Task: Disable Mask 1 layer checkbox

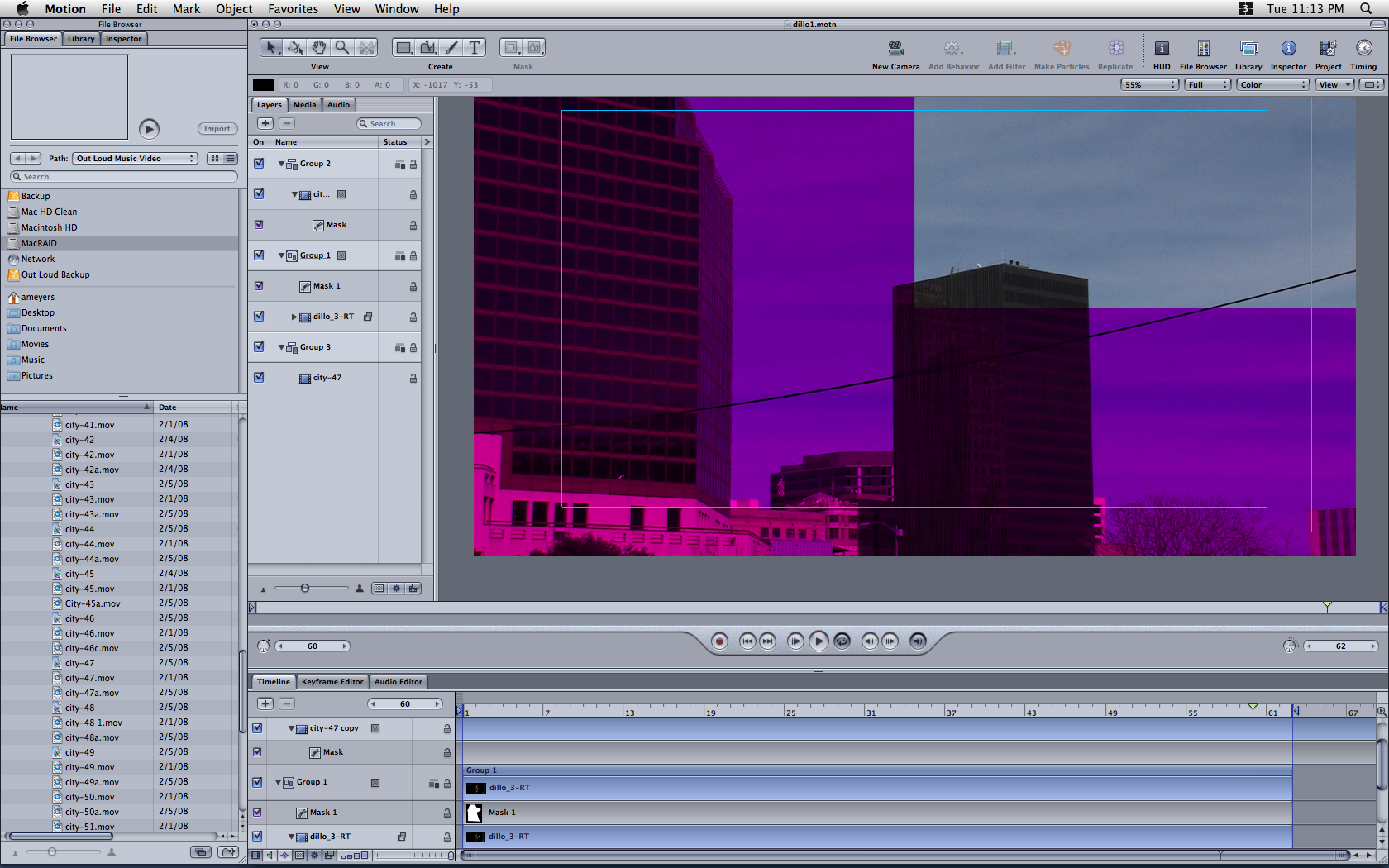Action: pyautogui.click(x=259, y=286)
